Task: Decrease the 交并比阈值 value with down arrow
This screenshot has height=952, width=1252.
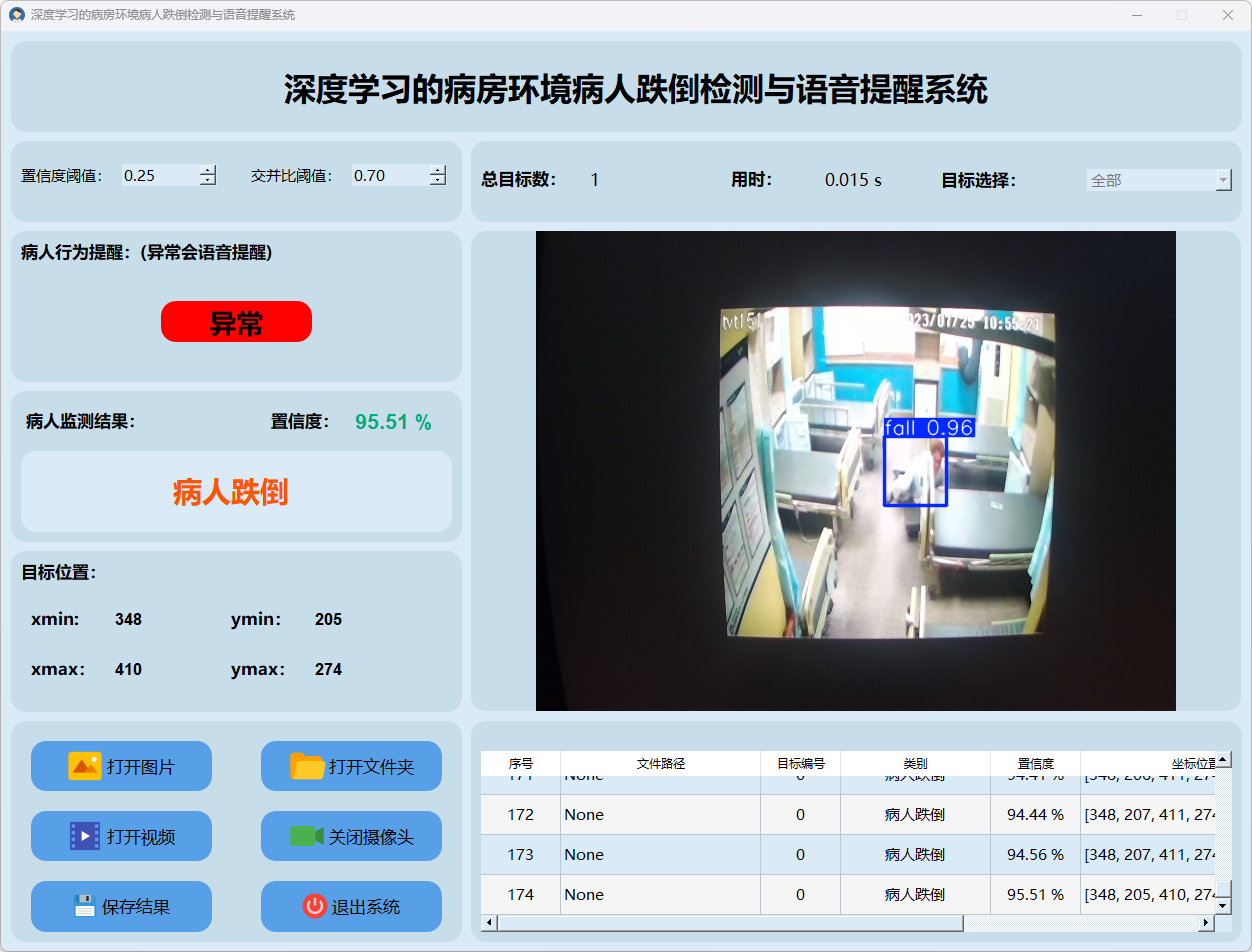Action: tap(437, 181)
